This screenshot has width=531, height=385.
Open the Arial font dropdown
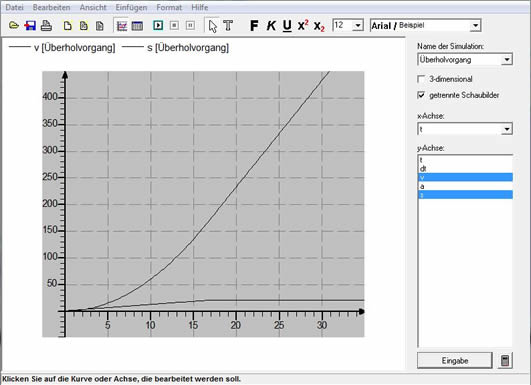coord(475,25)
